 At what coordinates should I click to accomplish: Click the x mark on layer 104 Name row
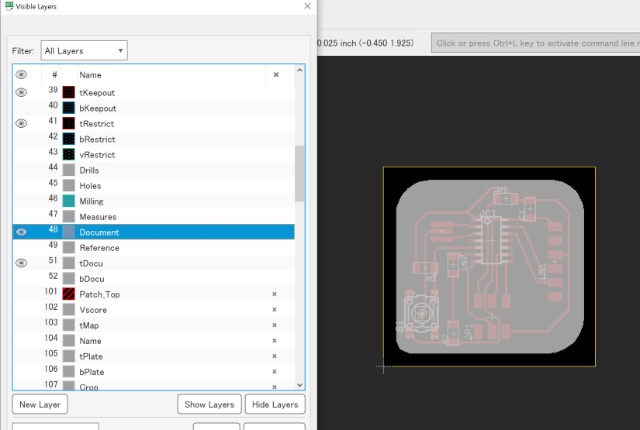(x=274, y=341)
